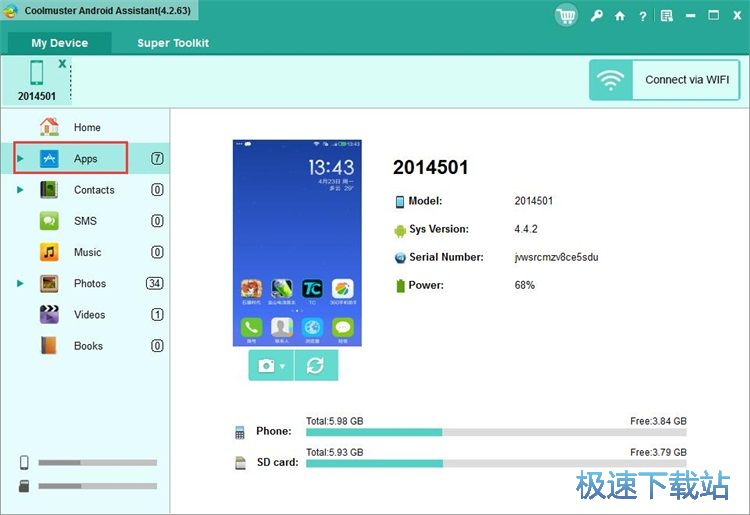This screenshot has height=515, width=750.
Task: Open Contacts in the sidebar
Action: click(85, 190)
